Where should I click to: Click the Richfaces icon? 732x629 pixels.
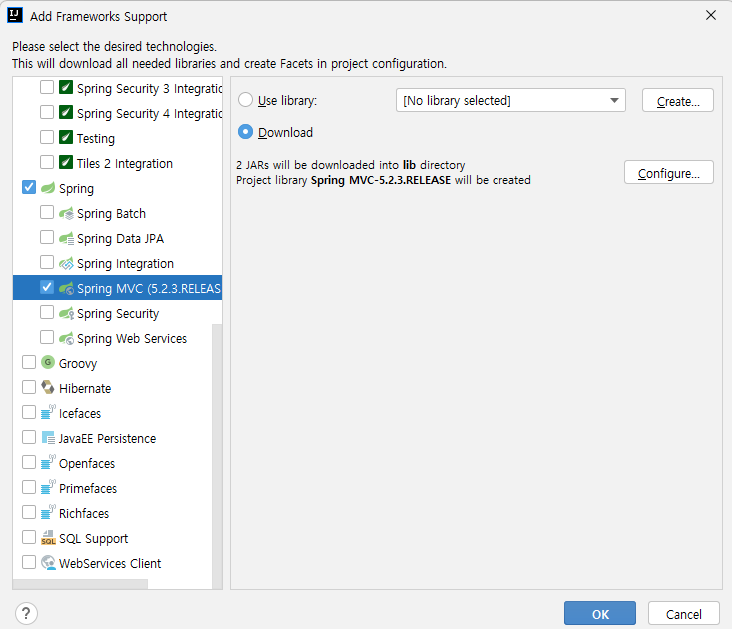tap(48, 512)
